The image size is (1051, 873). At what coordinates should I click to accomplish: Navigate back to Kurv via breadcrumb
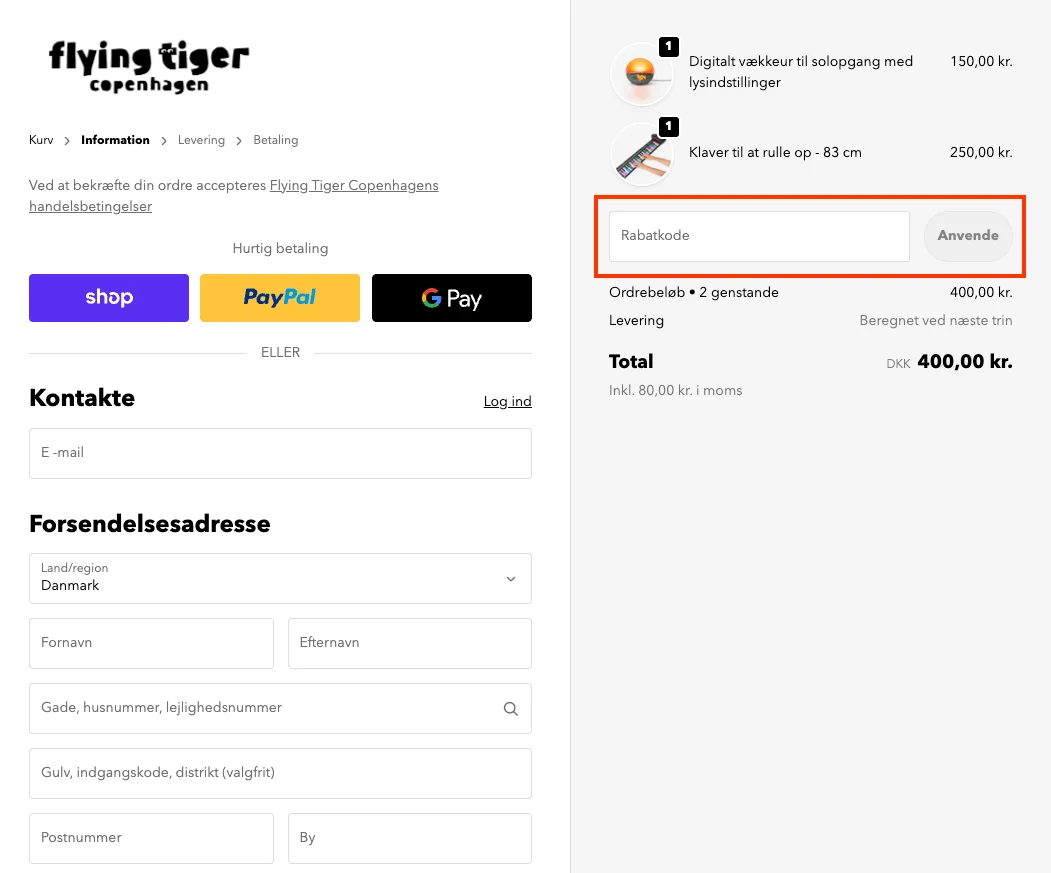click(x=40, y=140)
